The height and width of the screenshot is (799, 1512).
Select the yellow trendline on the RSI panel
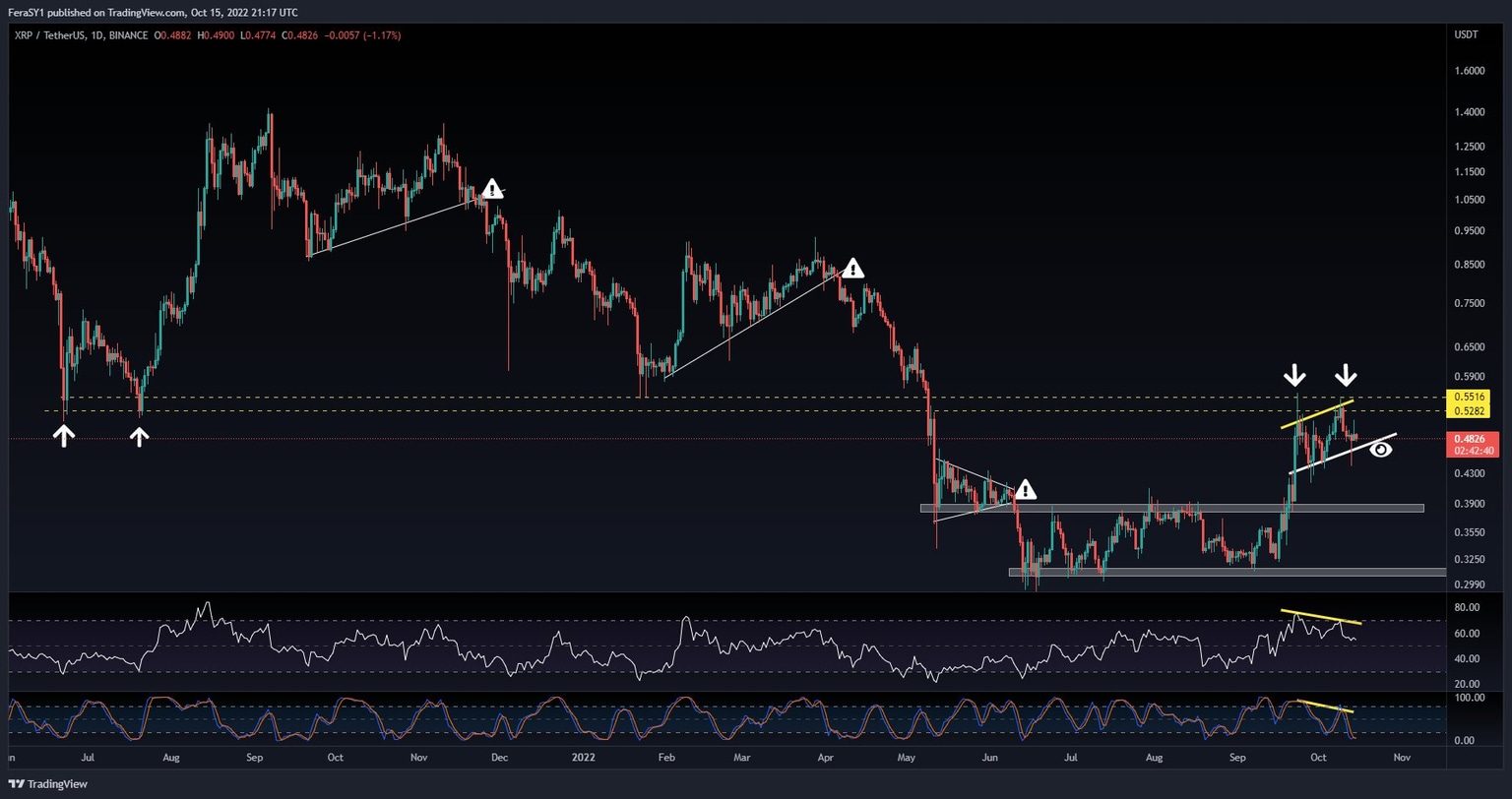tap(1321, 616)
